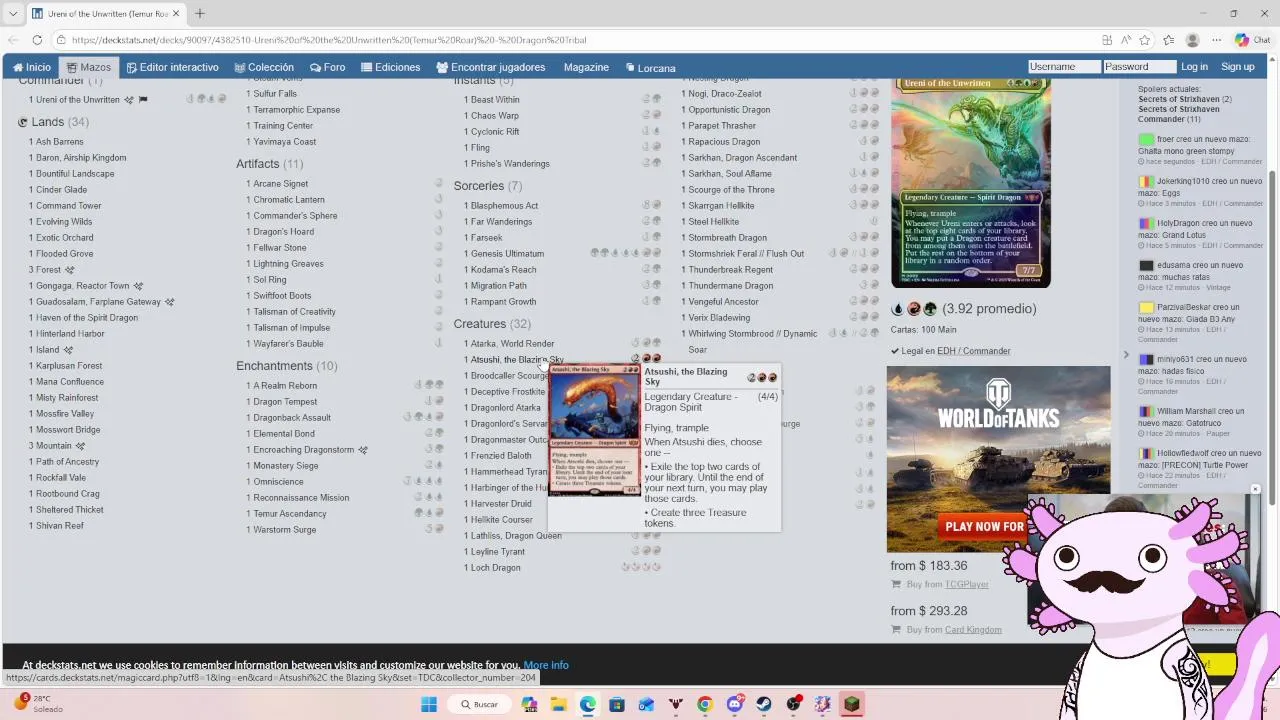Open the browser Favorites list icon

point(1168,40)
